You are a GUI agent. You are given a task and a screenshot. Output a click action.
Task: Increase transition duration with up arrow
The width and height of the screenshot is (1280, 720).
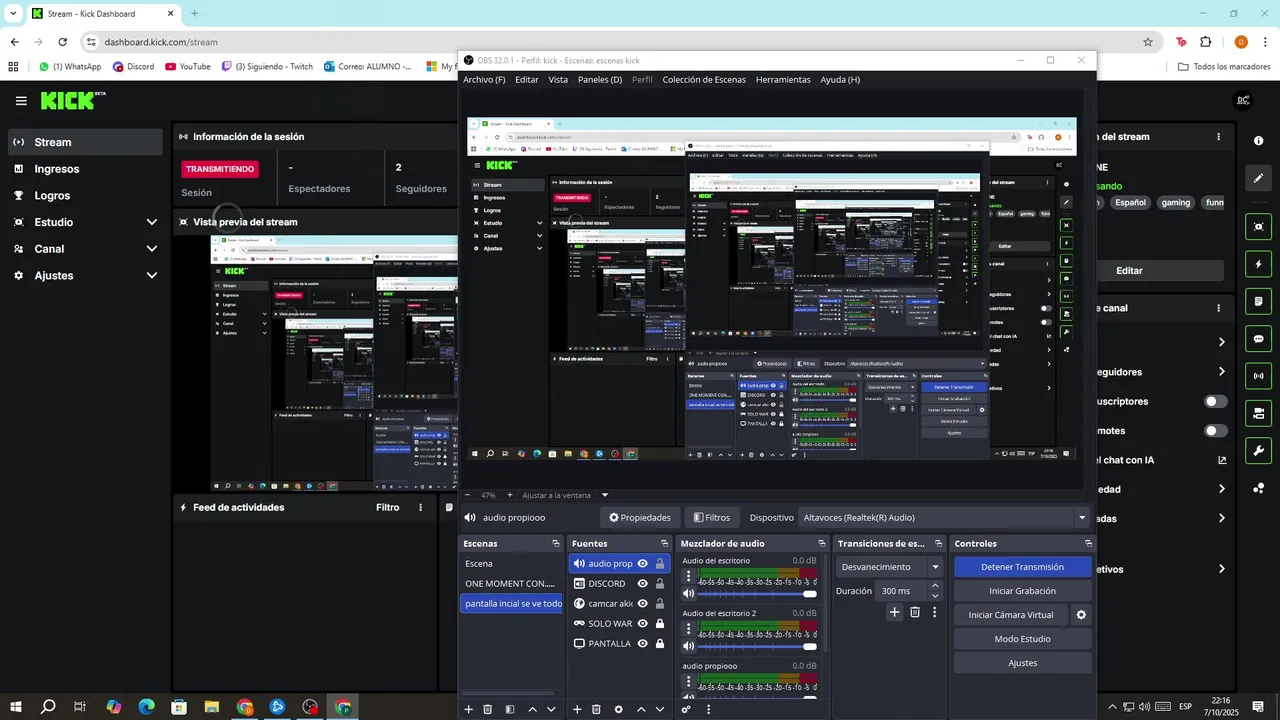point(935,586)
